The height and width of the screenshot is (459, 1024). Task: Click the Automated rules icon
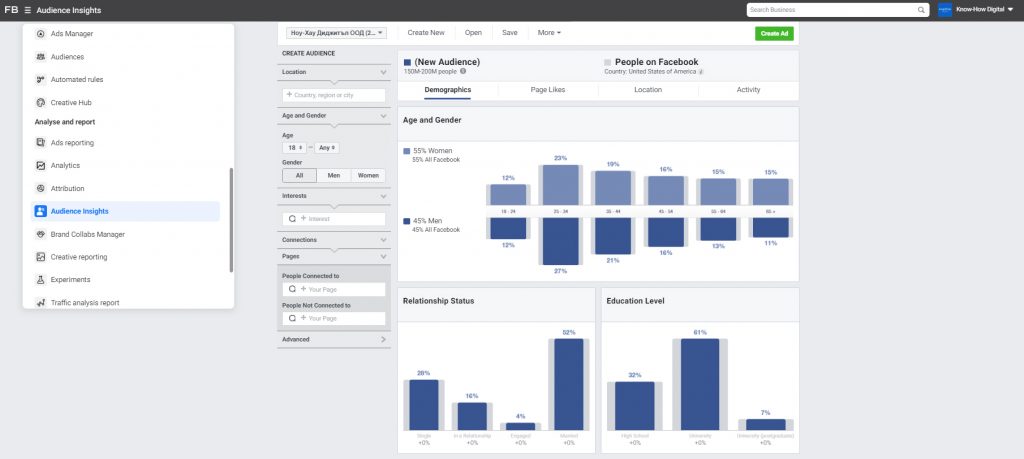(x=40, y=80)
